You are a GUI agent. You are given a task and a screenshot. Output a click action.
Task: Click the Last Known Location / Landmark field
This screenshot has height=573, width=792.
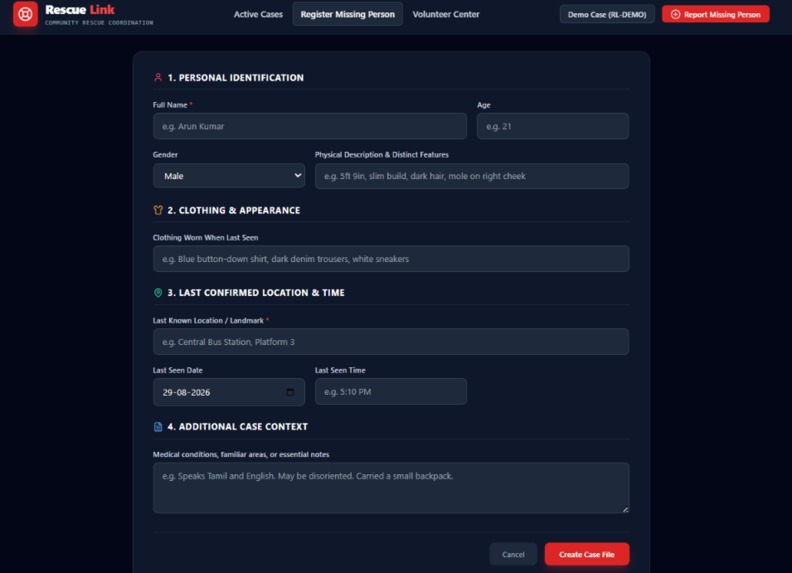391,342
